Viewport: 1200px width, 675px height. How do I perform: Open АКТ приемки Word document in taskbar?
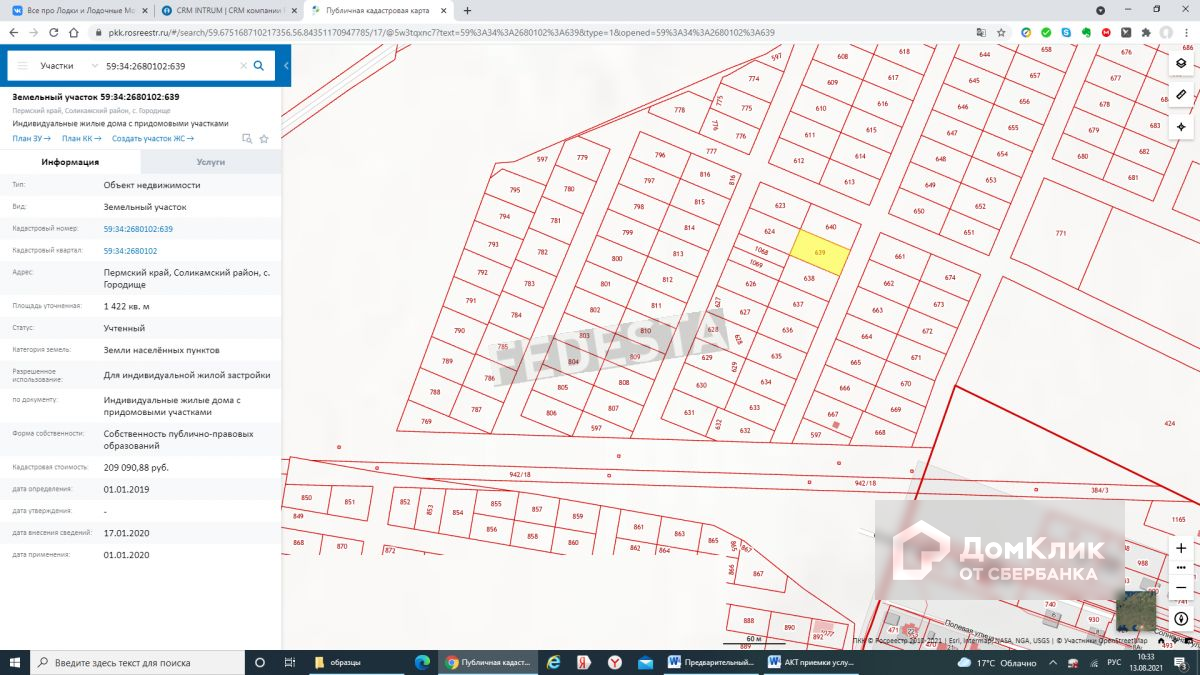point(810,662)
